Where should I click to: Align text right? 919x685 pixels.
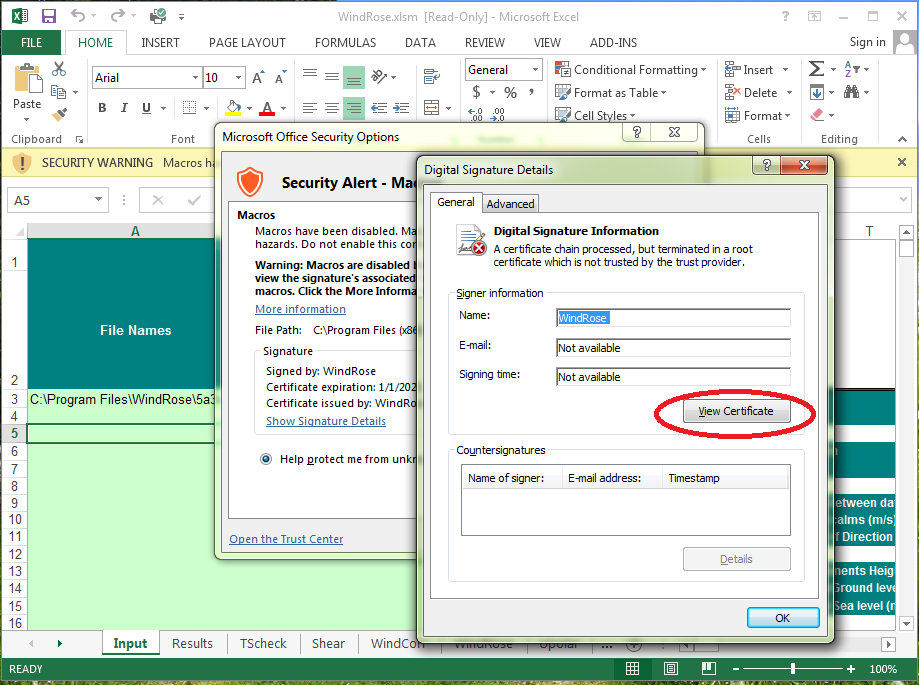[x=354, y=108]
